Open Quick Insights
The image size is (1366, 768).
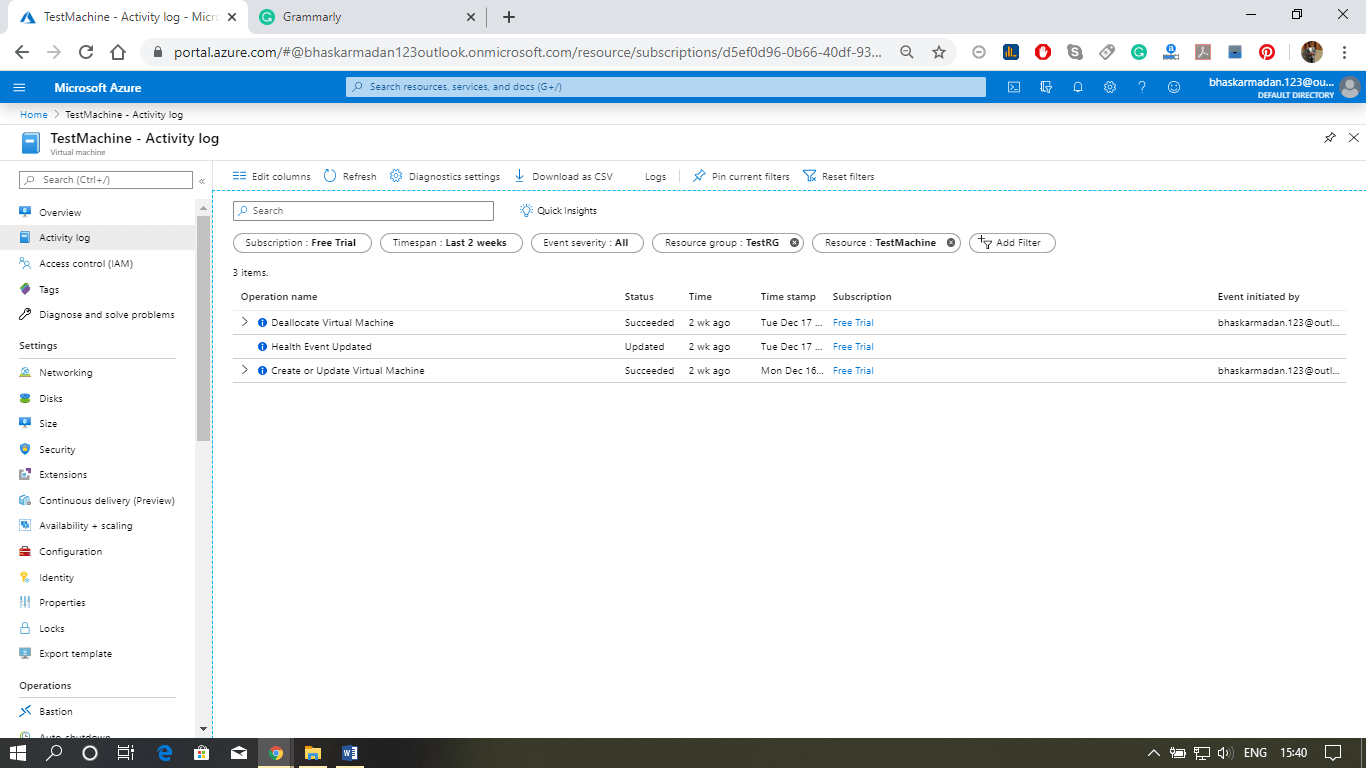coord(558,211)
